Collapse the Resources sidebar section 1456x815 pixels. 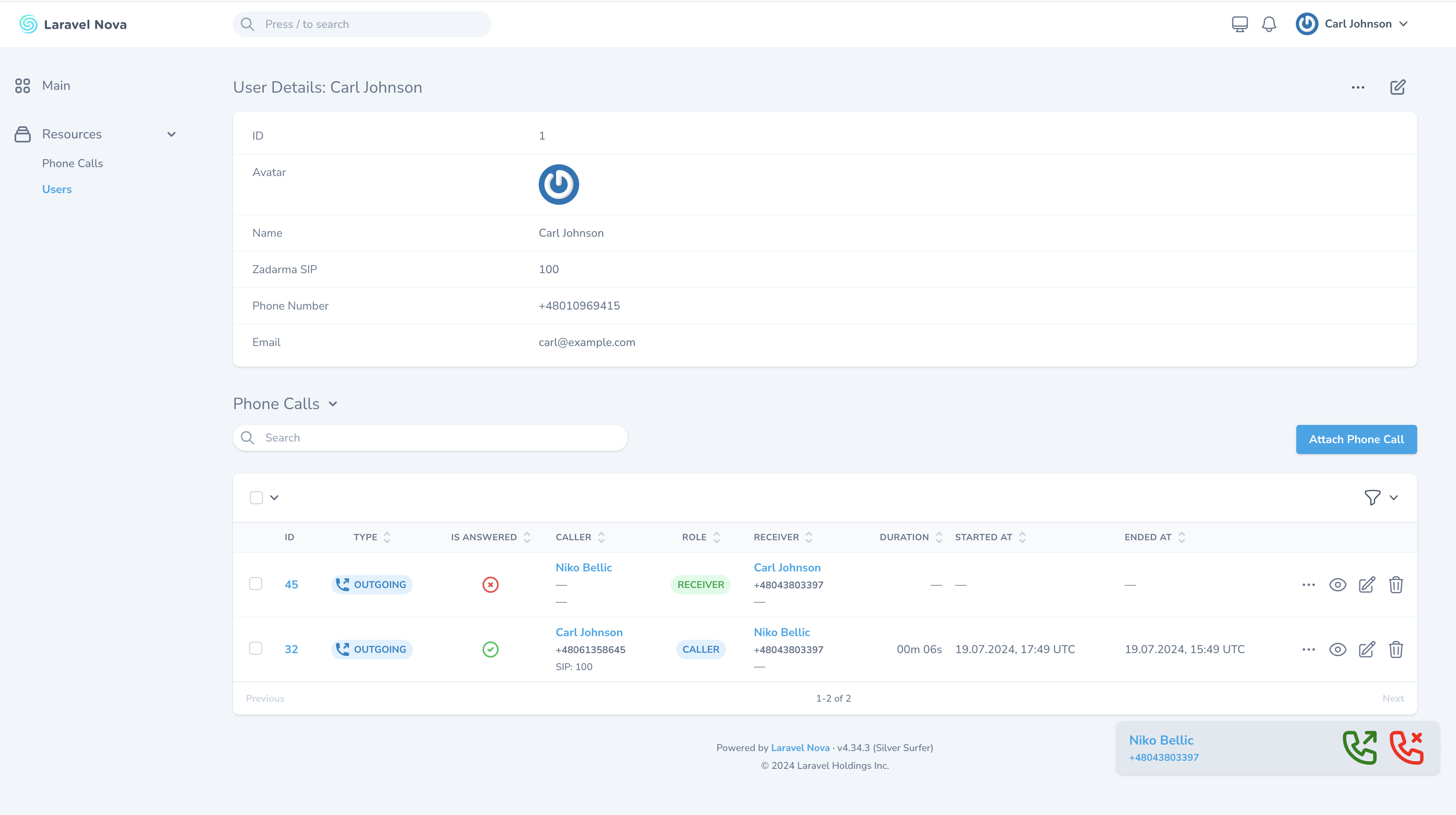pyautogui.click(x=171, y=134)
